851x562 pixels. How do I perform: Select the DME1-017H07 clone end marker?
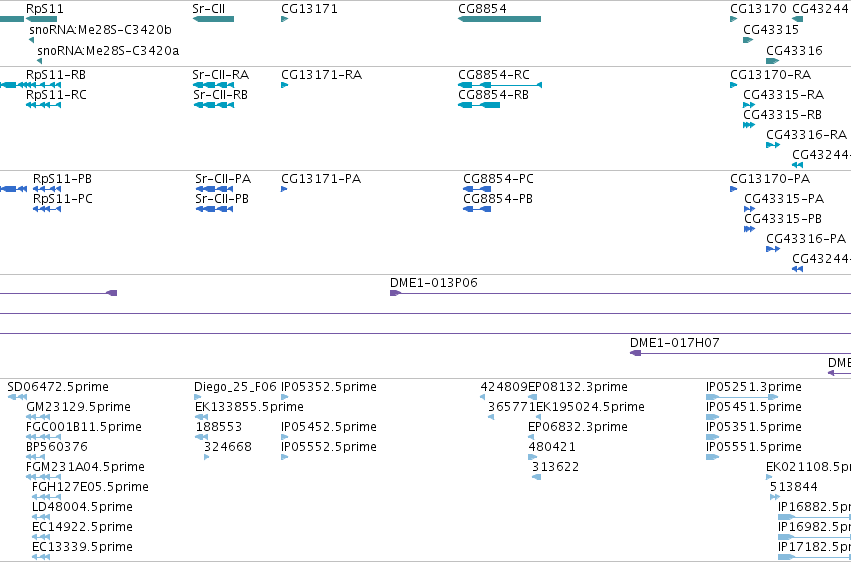[x=636, y=353]
